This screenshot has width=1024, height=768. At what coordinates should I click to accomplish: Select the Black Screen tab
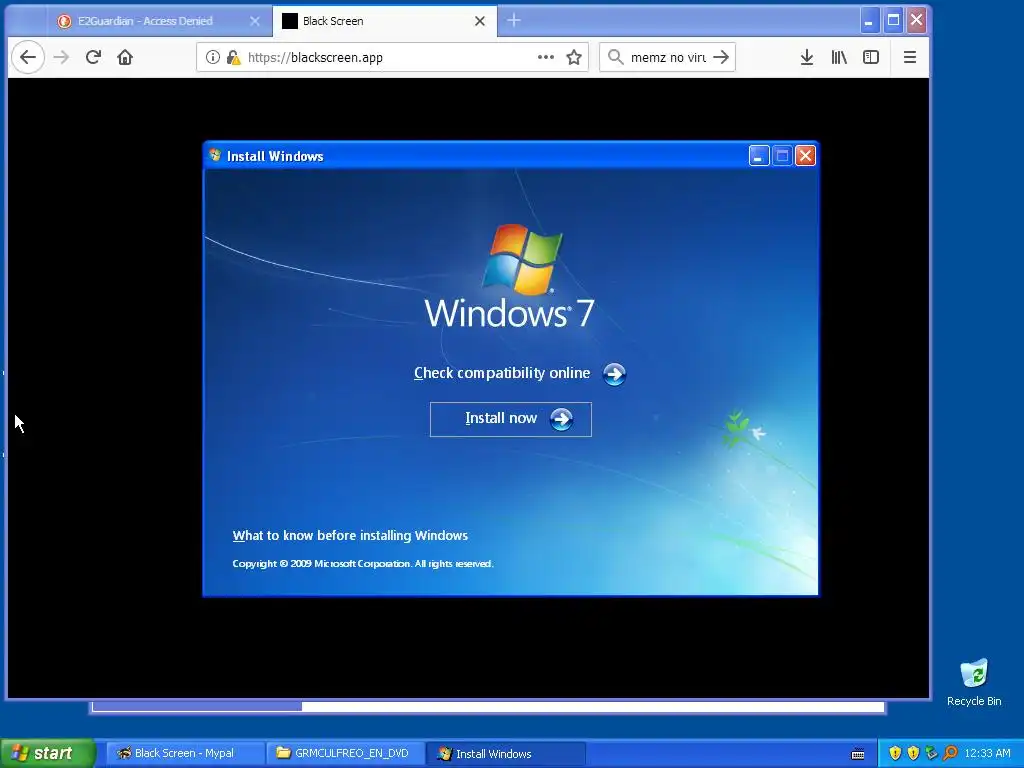[385, 21]
